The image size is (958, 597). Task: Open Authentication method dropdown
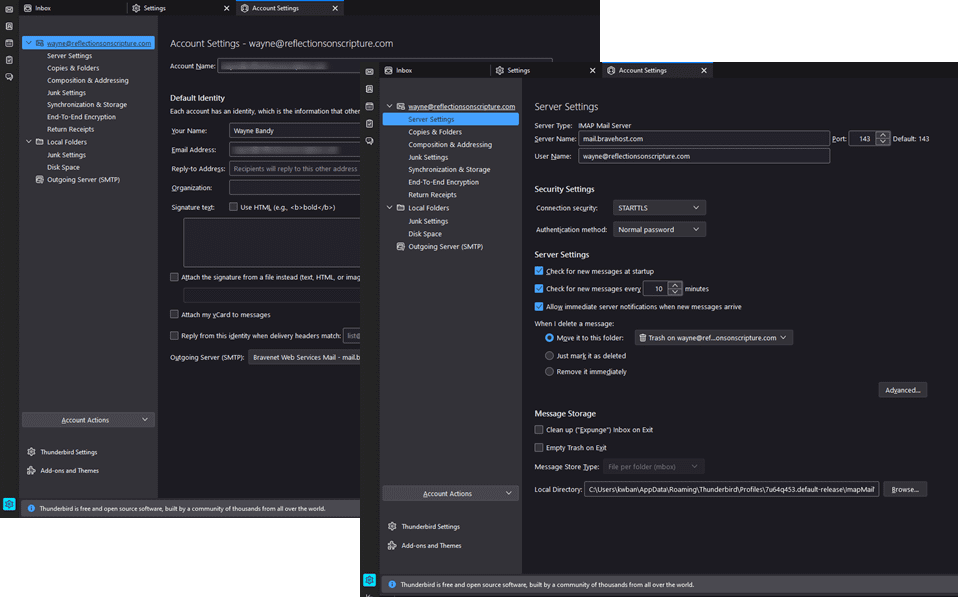(659, 229)
